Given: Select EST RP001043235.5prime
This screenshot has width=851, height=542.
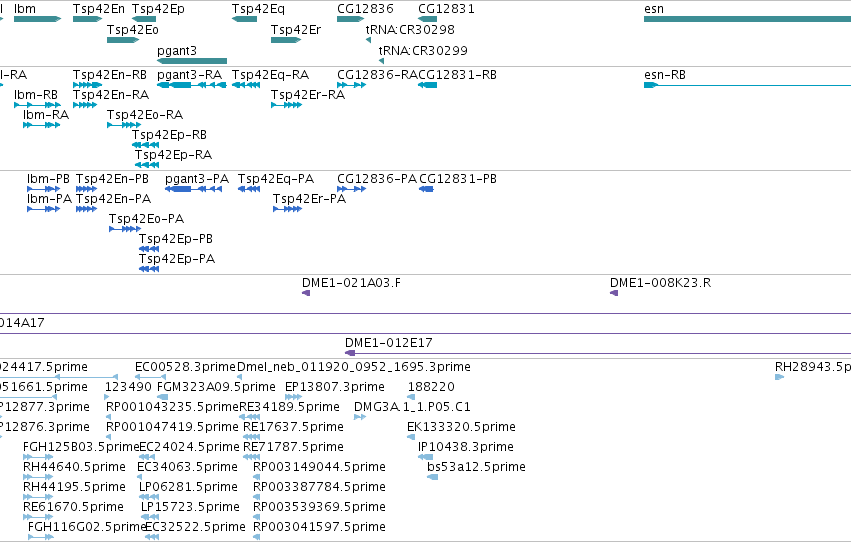Looking at the screenshot, I should (109, 417).
